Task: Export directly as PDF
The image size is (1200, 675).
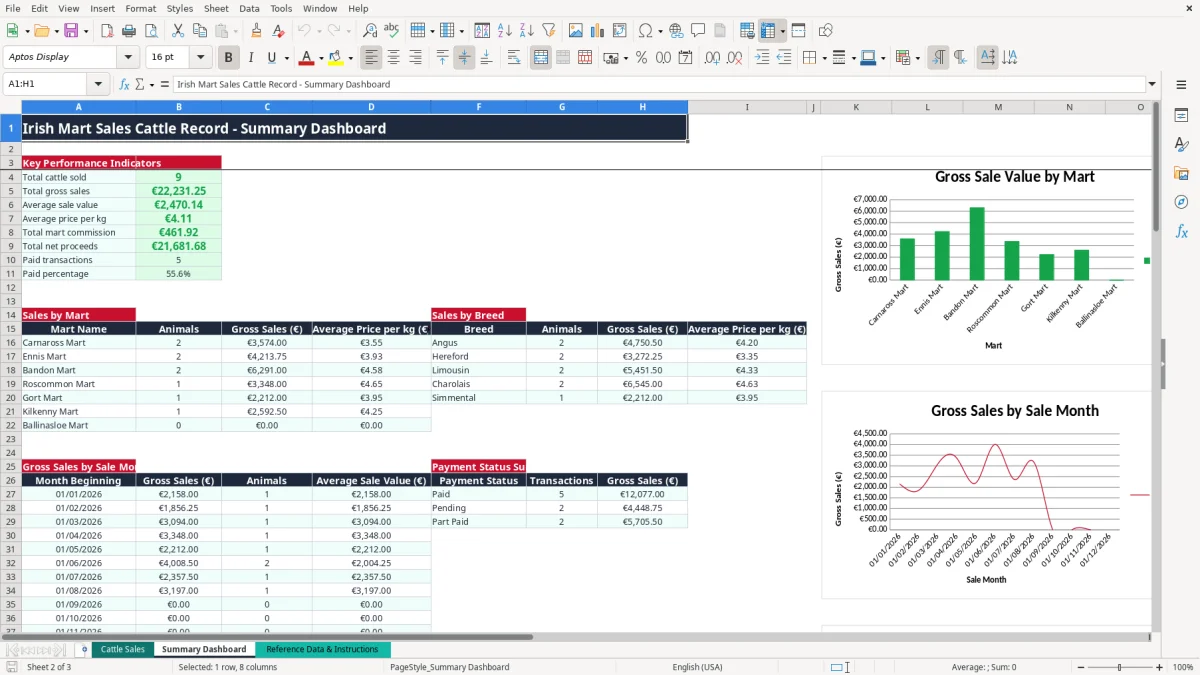Action: click(109, 31)
